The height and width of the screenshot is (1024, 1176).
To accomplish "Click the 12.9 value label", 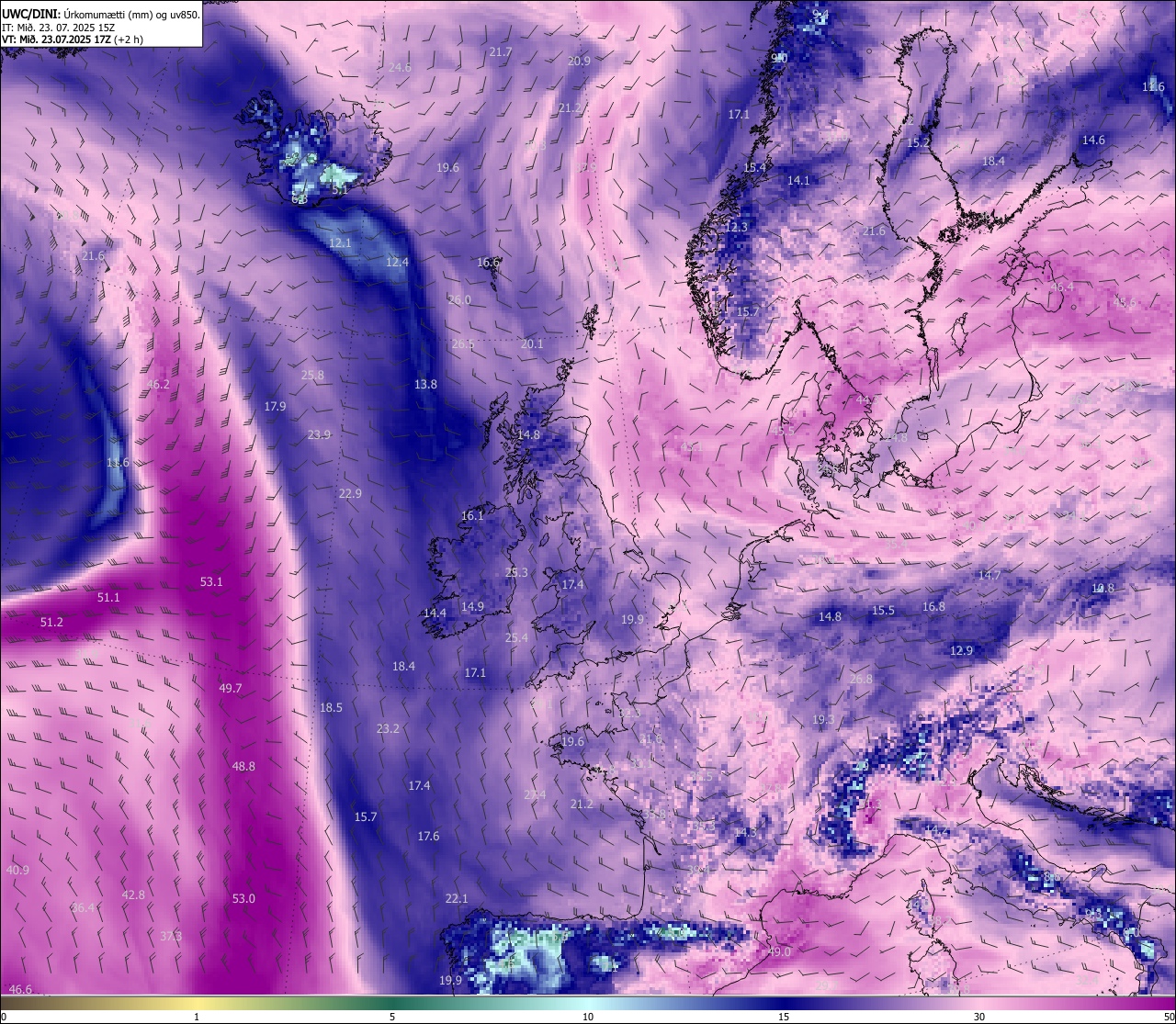I will [961, 650].
